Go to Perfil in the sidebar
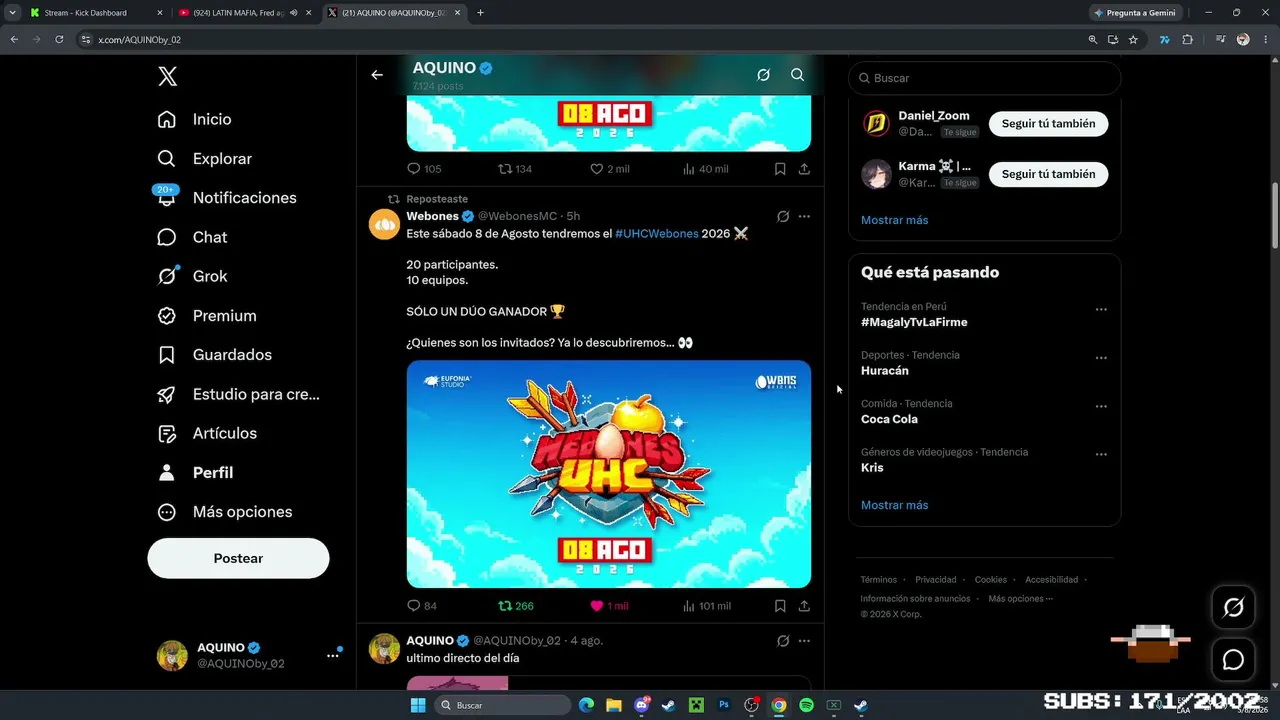Viewport: 1280px width, 720px height. pyautogui.click(x=195, y=472)
